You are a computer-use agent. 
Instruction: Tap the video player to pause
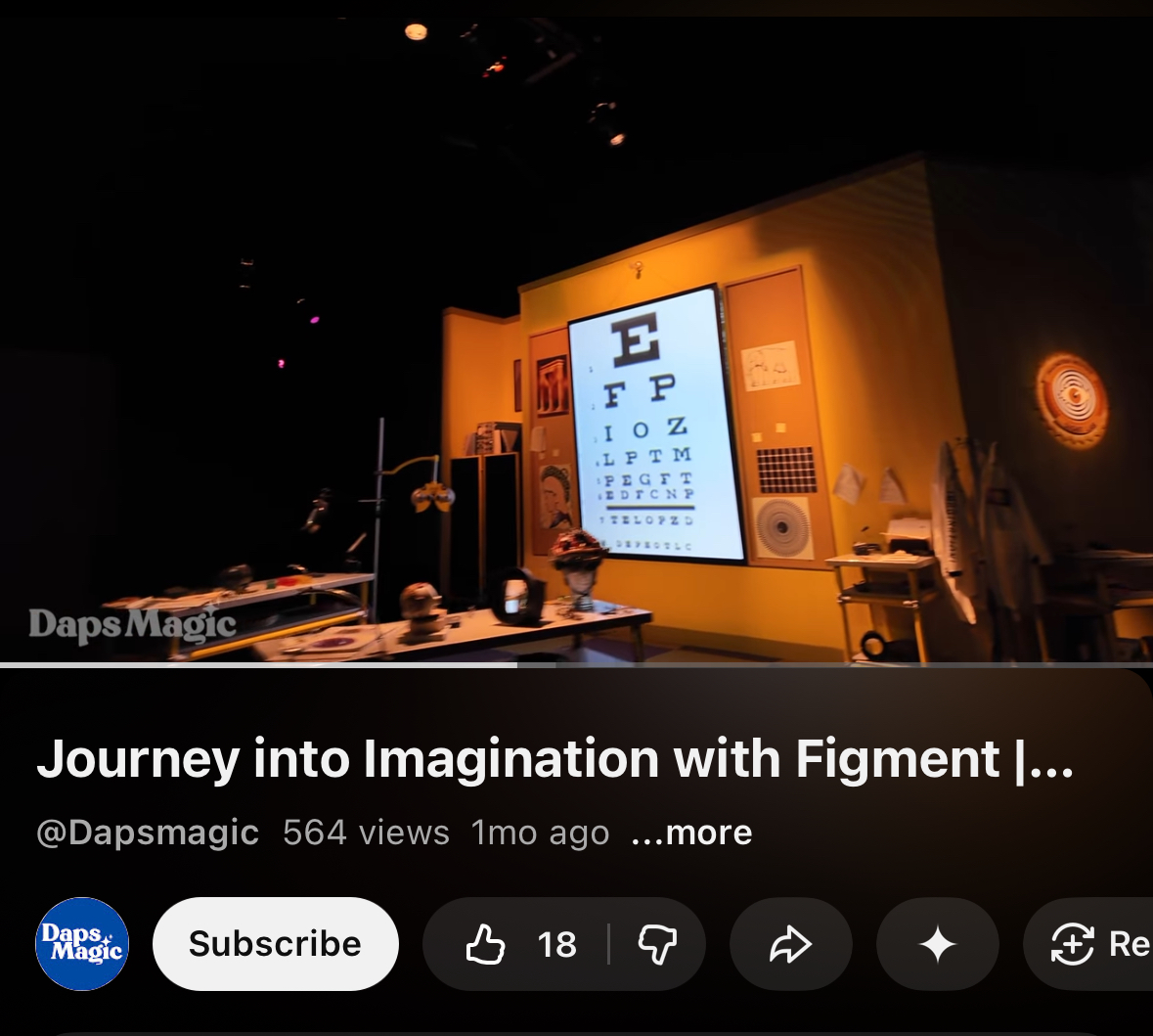pyautogui.click(x=576, y=245)
